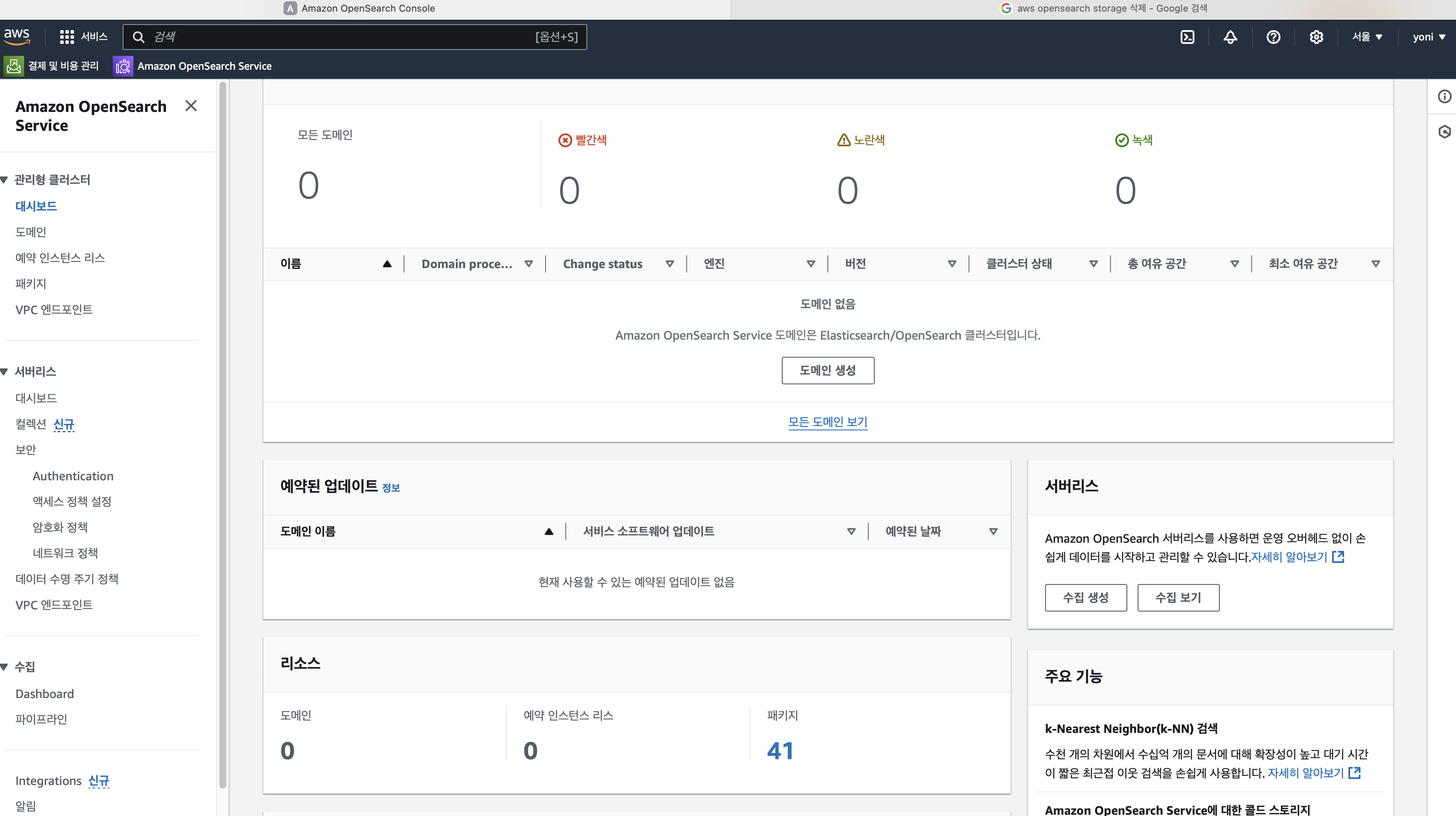Open 데이터 수명 주기 정책

67,579
